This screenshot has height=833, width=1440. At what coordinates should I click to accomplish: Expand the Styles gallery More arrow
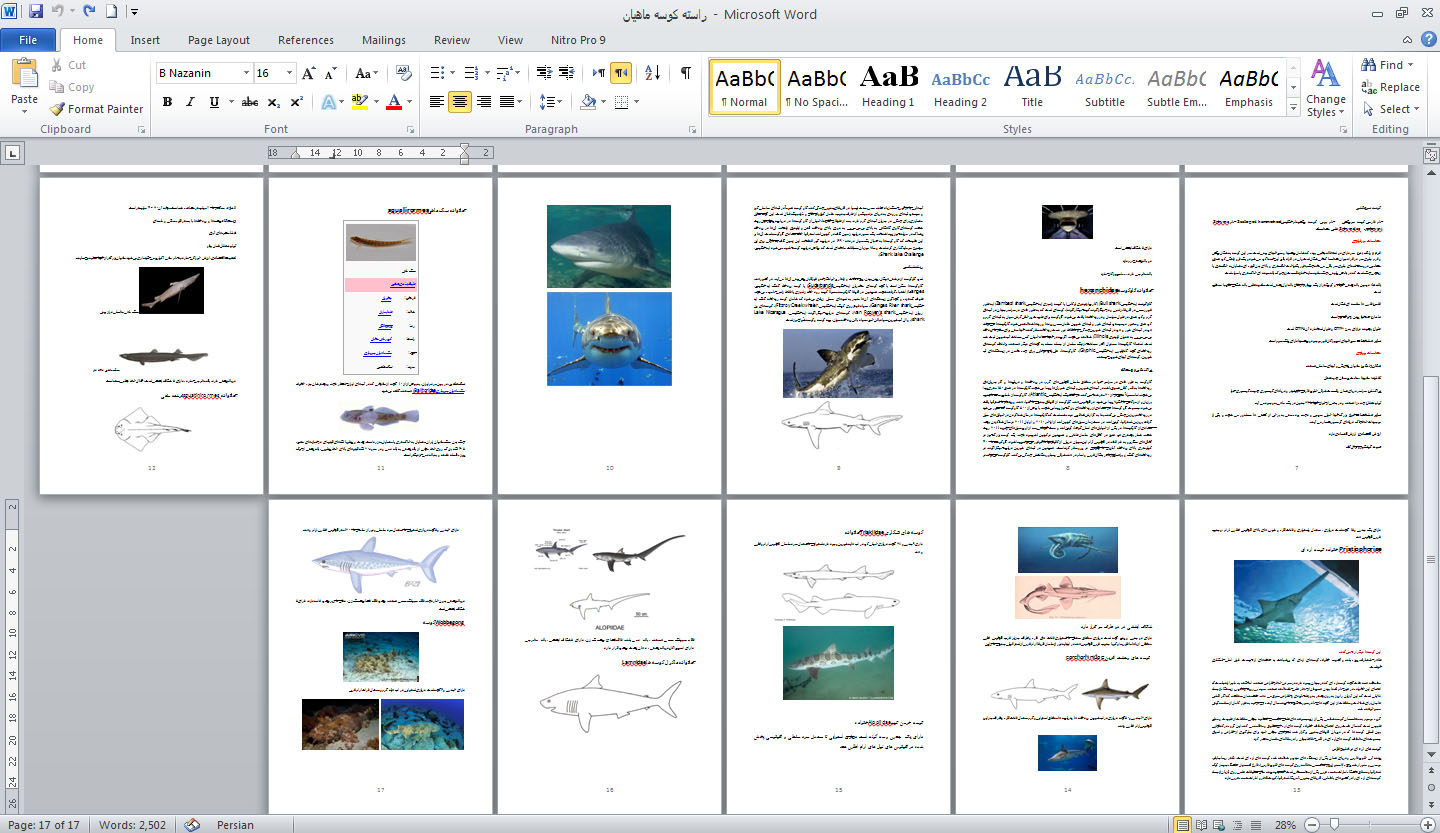[1293, 108]
